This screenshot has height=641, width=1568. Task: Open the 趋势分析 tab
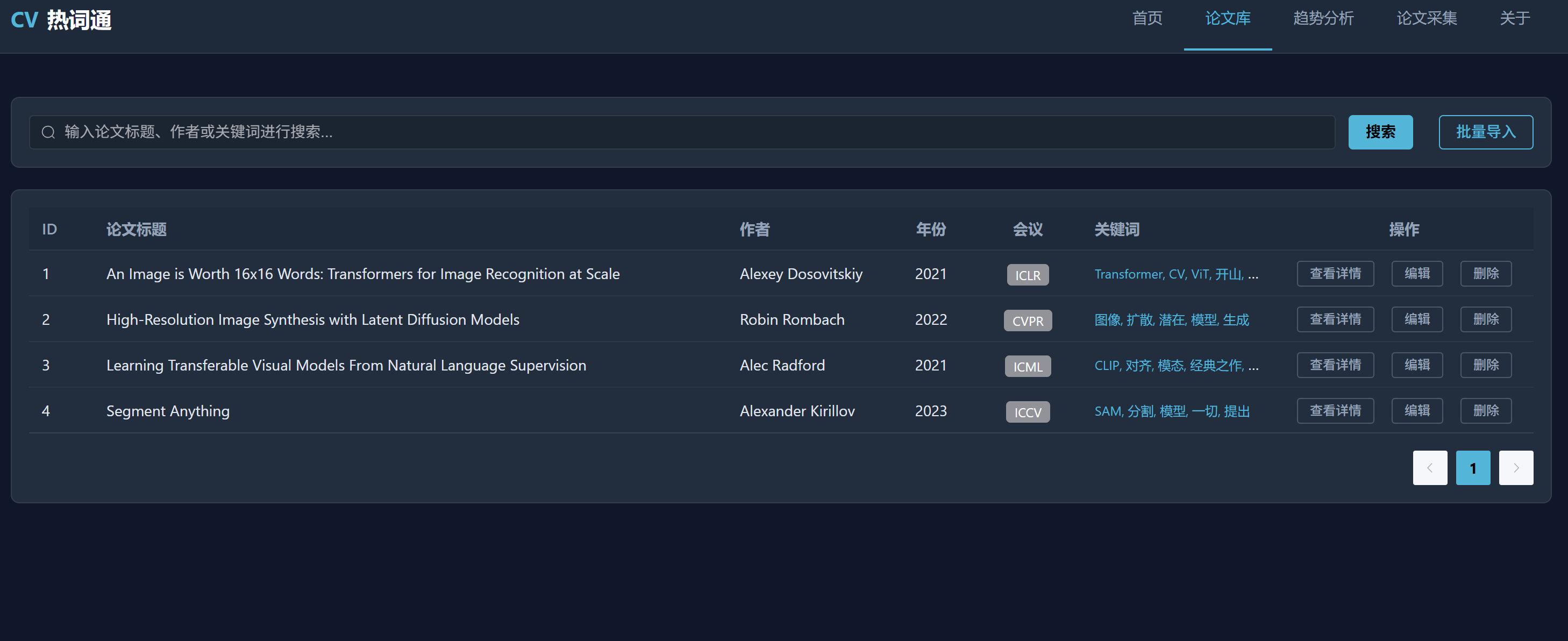1323,18
